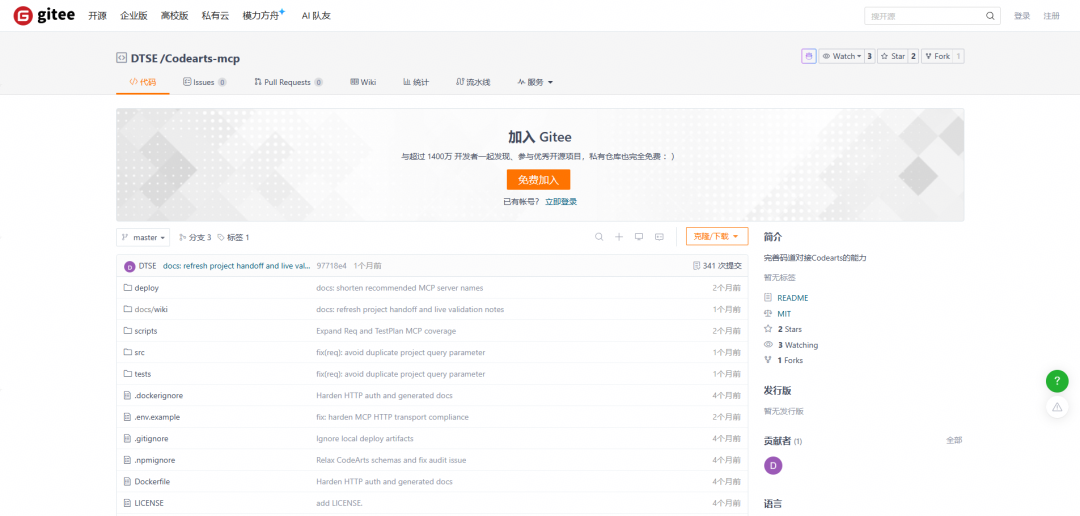Screen dimensions: 1080x516
Task: Open the 标签 1 tags link
Action: coord(233,237)
